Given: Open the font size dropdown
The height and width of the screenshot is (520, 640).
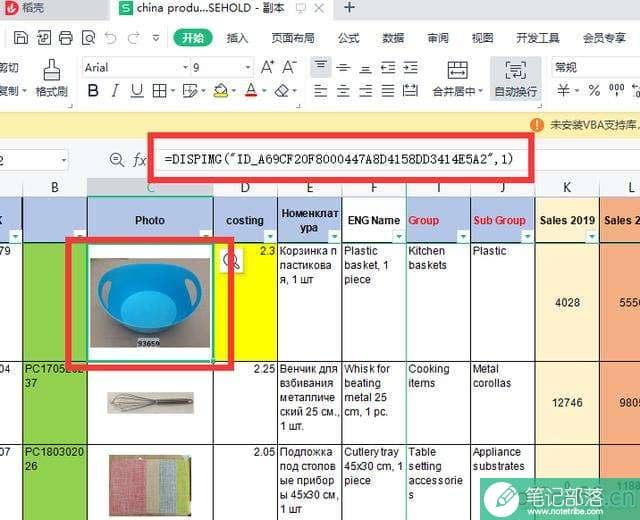Looking at the screenshot, I should coord(248,67).
